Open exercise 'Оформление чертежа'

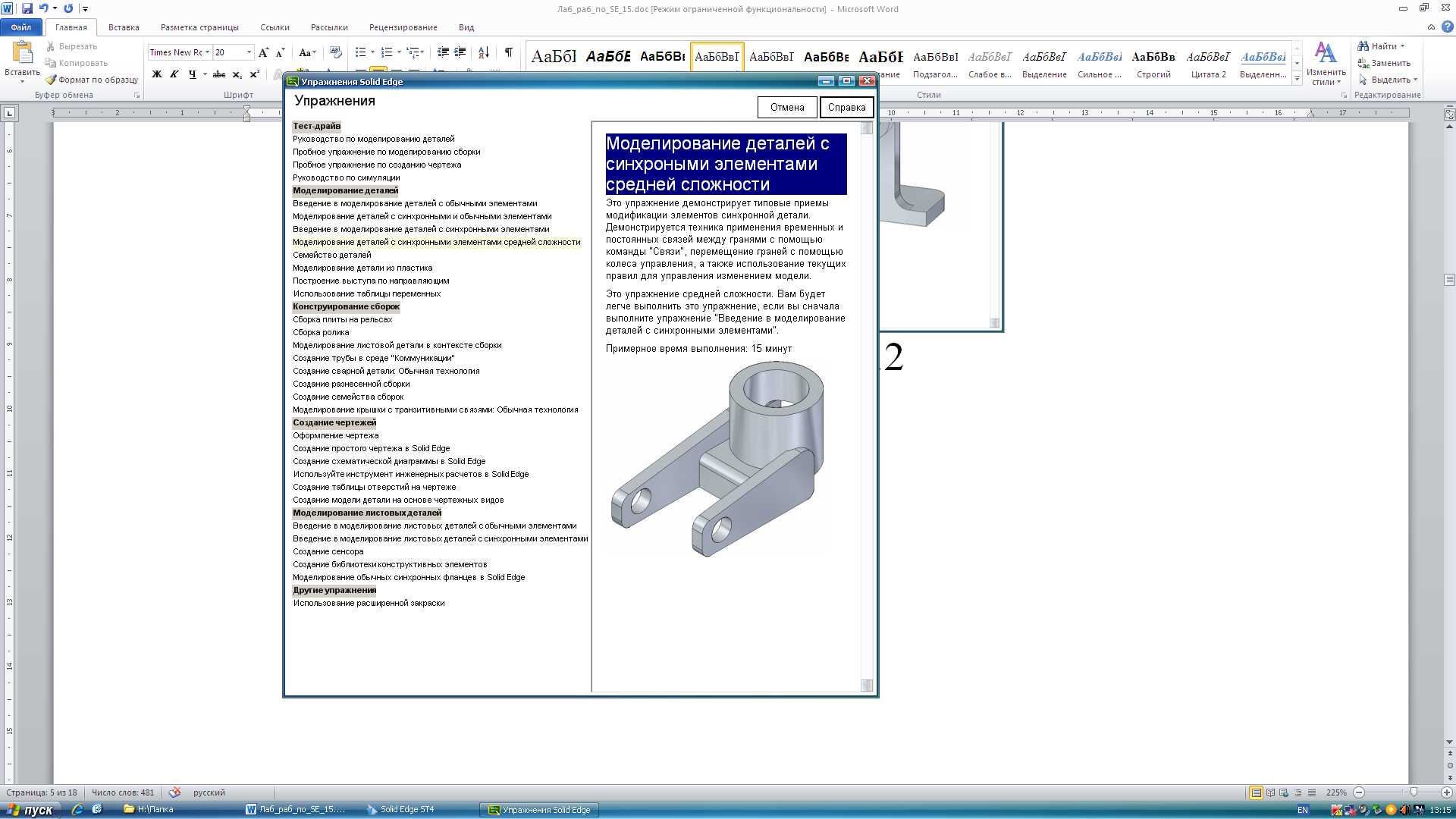[335, 435]
